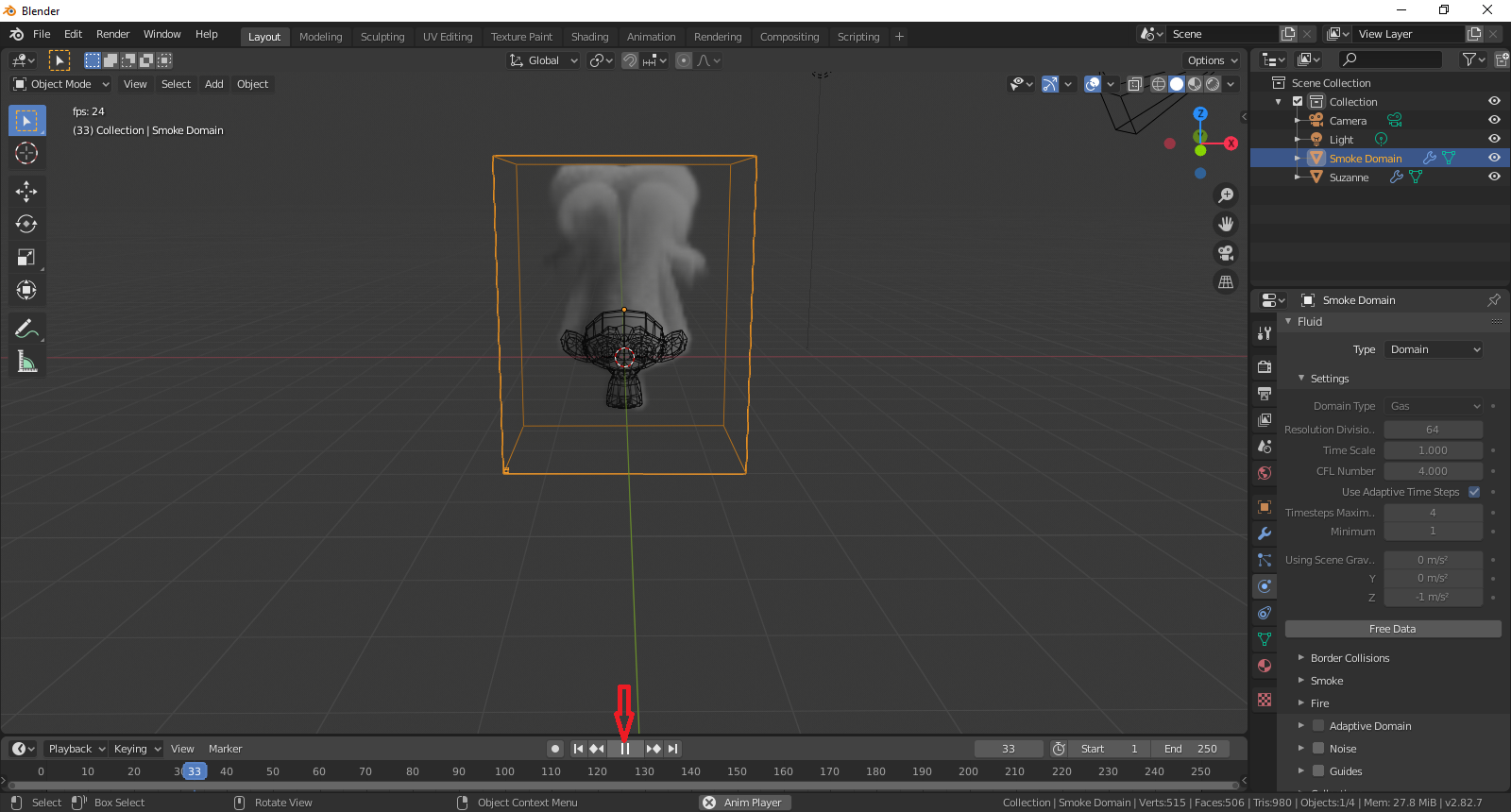Image resolution: width=1511 pixels, height=812 pixels.
Task: Hide Smoke Domain in viewport
Action: 1494,158
